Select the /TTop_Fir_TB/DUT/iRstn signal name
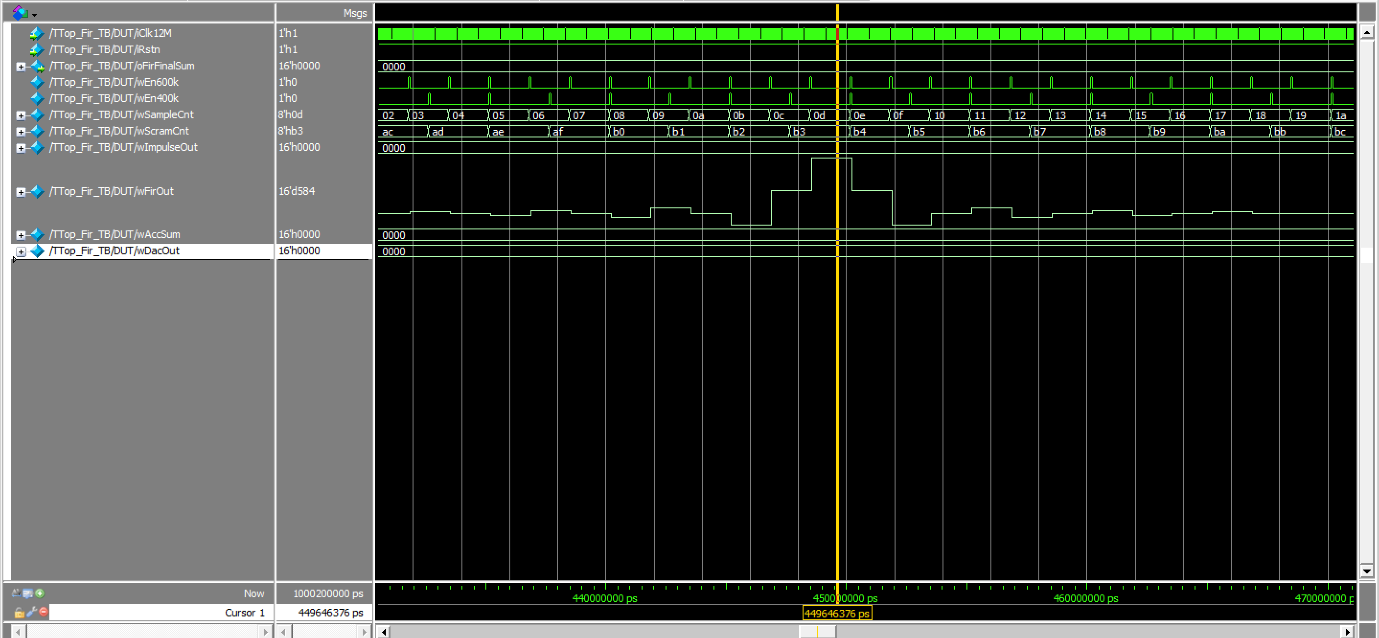 tap(104, 49)
